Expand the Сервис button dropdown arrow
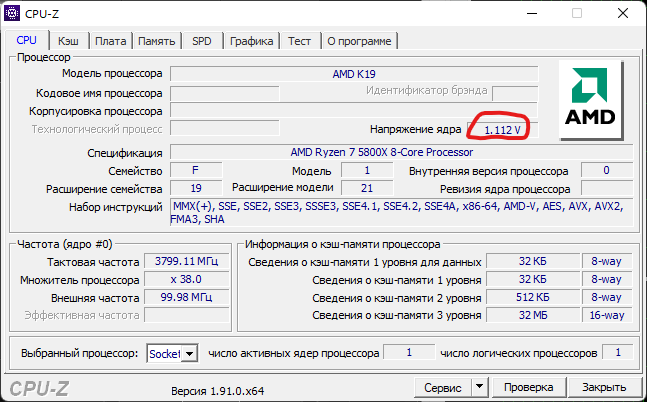Image resolution: width=647 pixels, height=402 pixels. pos(479,387)
